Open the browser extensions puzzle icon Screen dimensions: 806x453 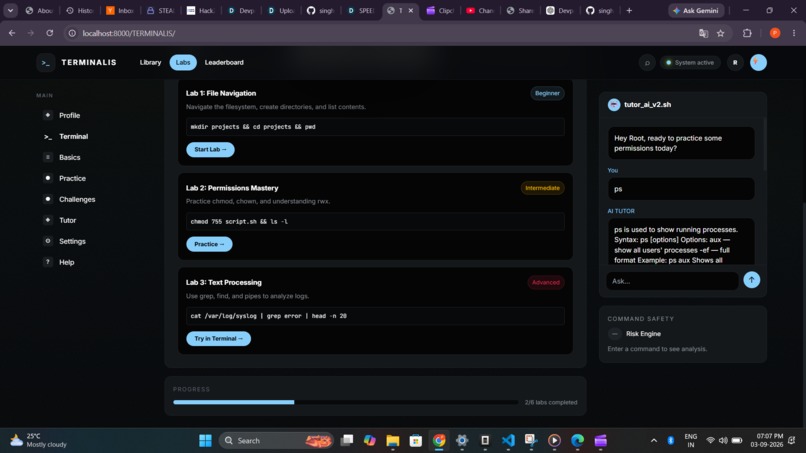click(x=747, y=33)
